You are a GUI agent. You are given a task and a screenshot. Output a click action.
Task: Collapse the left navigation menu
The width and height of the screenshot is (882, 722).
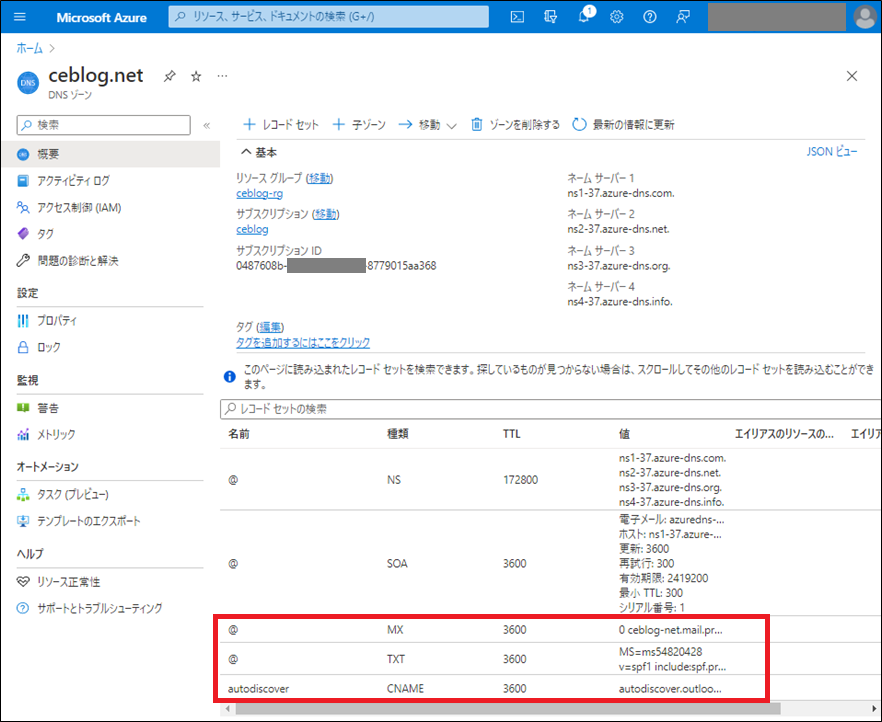point(206,125)
